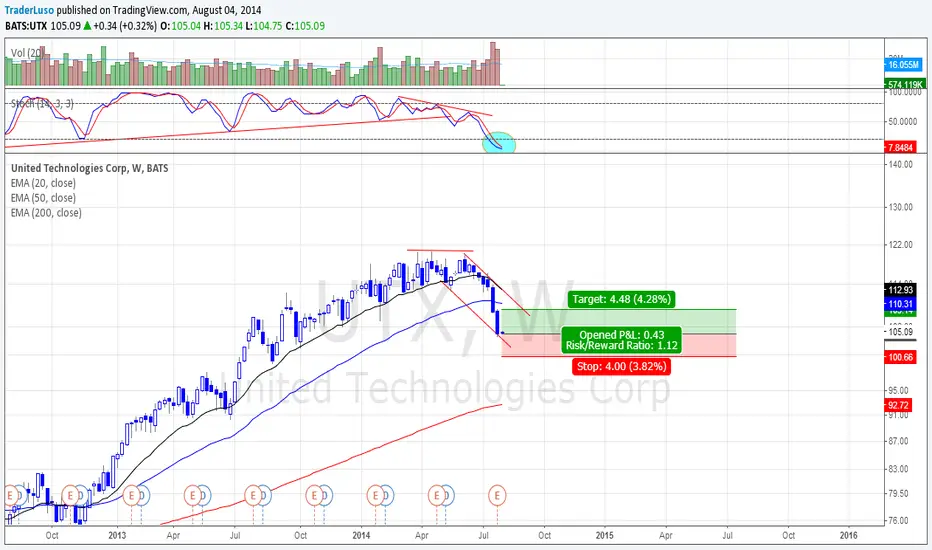Click the red 100.66 stop price label

coord(900,357)
